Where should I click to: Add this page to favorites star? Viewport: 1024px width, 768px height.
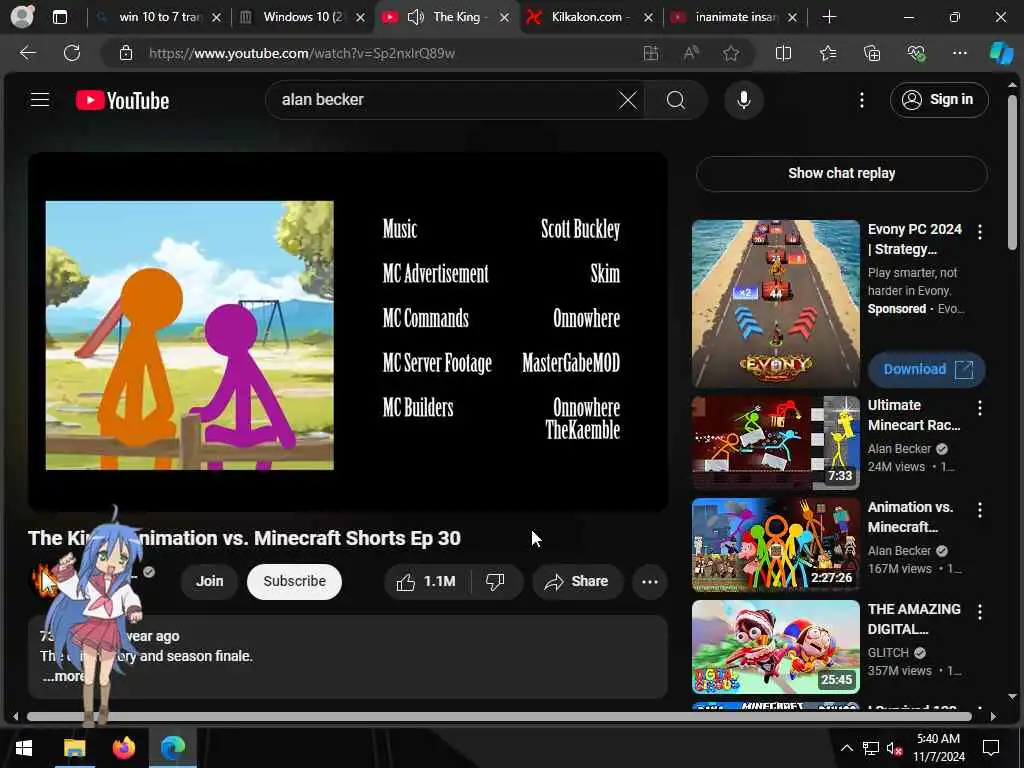(x=731, y=53)
